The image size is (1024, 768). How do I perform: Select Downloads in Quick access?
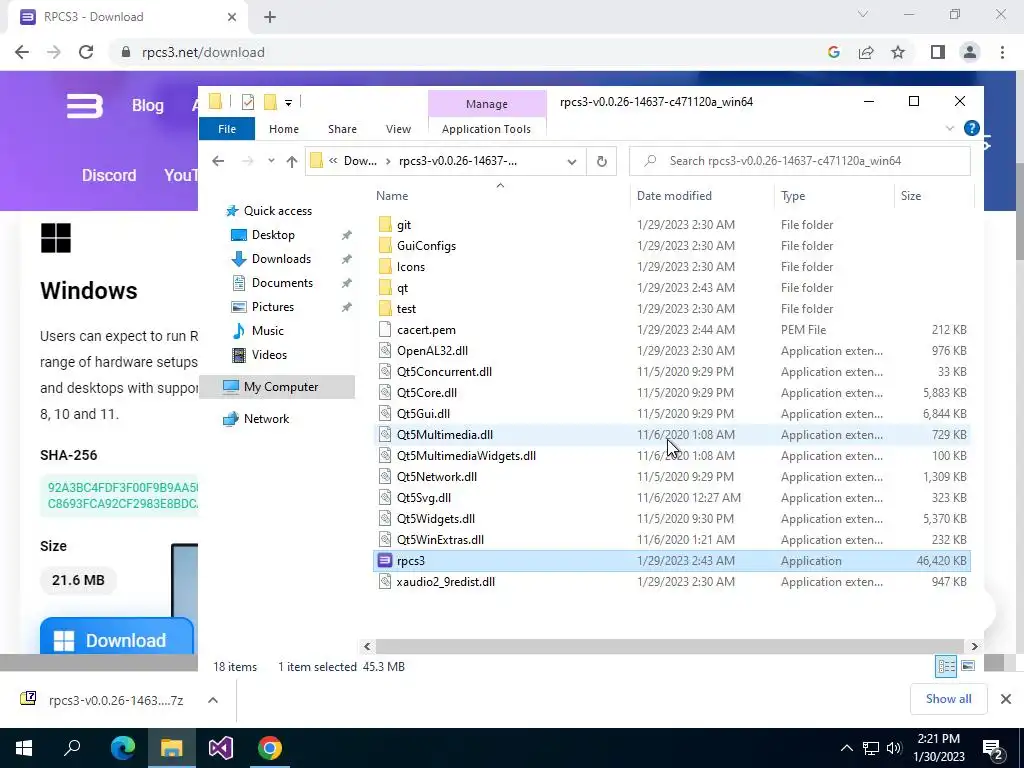pyautogui.click(x=281, y=259)
